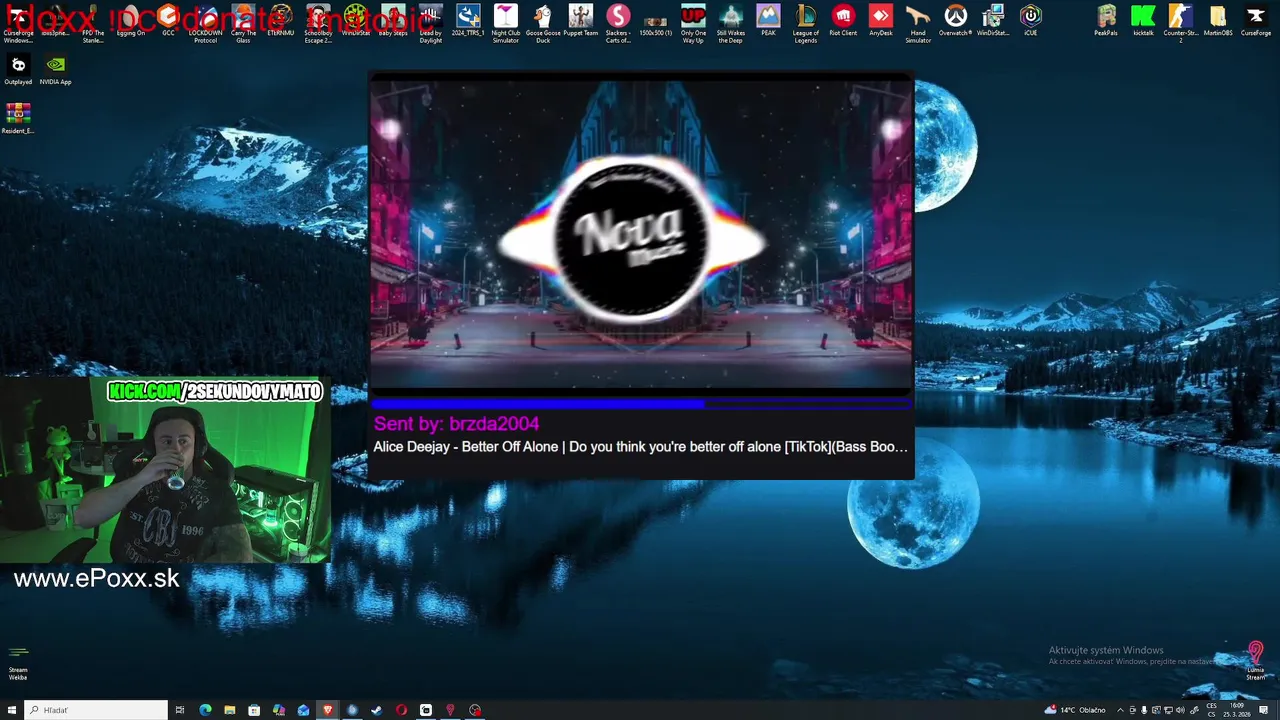Viewport: 1280px width, 720px height.
Task: Open the AnyDesk desktop shortcut
Action: coord(881,21)
